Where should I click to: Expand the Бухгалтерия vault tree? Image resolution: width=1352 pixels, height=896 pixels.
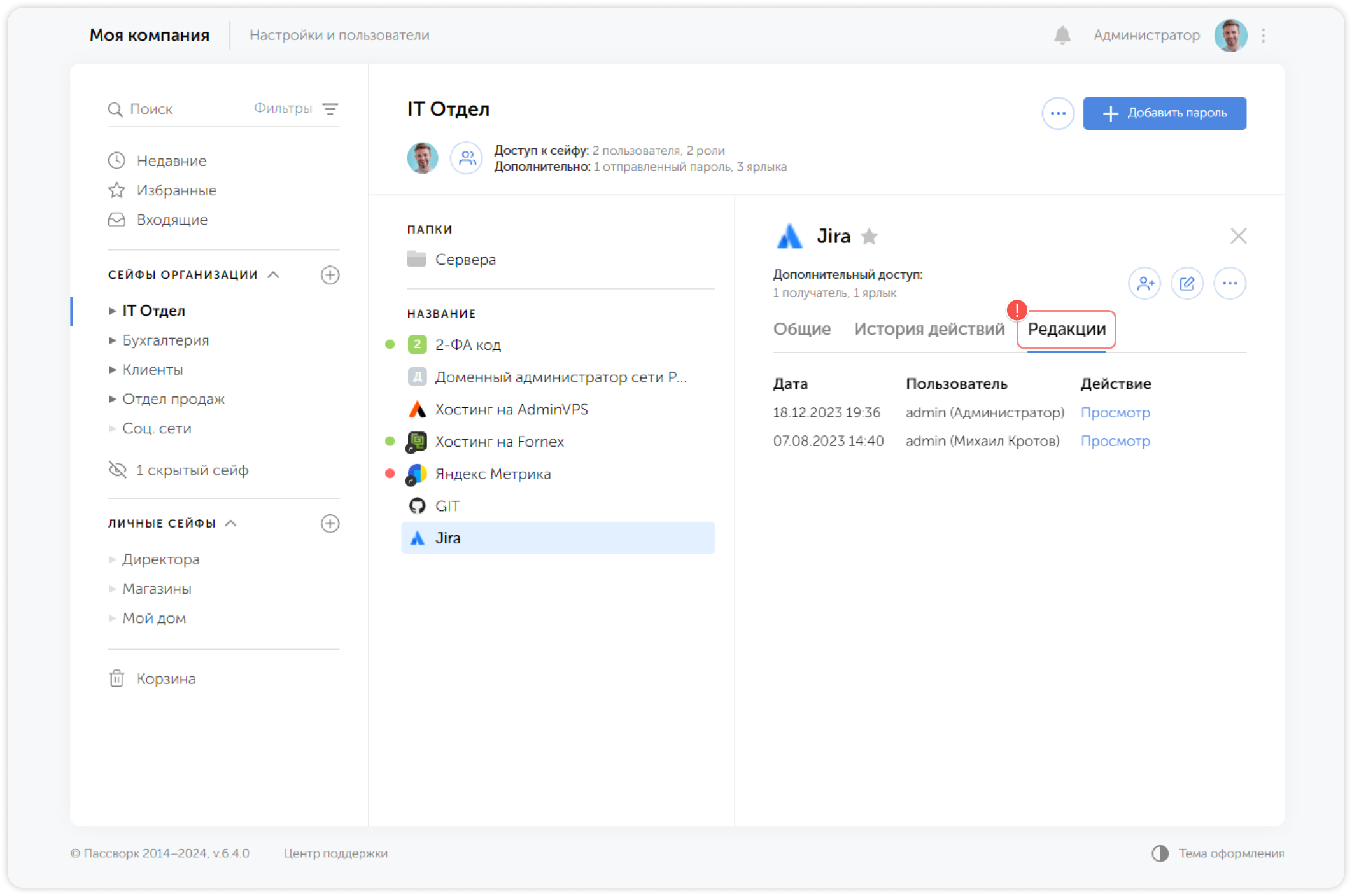pyautogui.click(x=113, y=340)
